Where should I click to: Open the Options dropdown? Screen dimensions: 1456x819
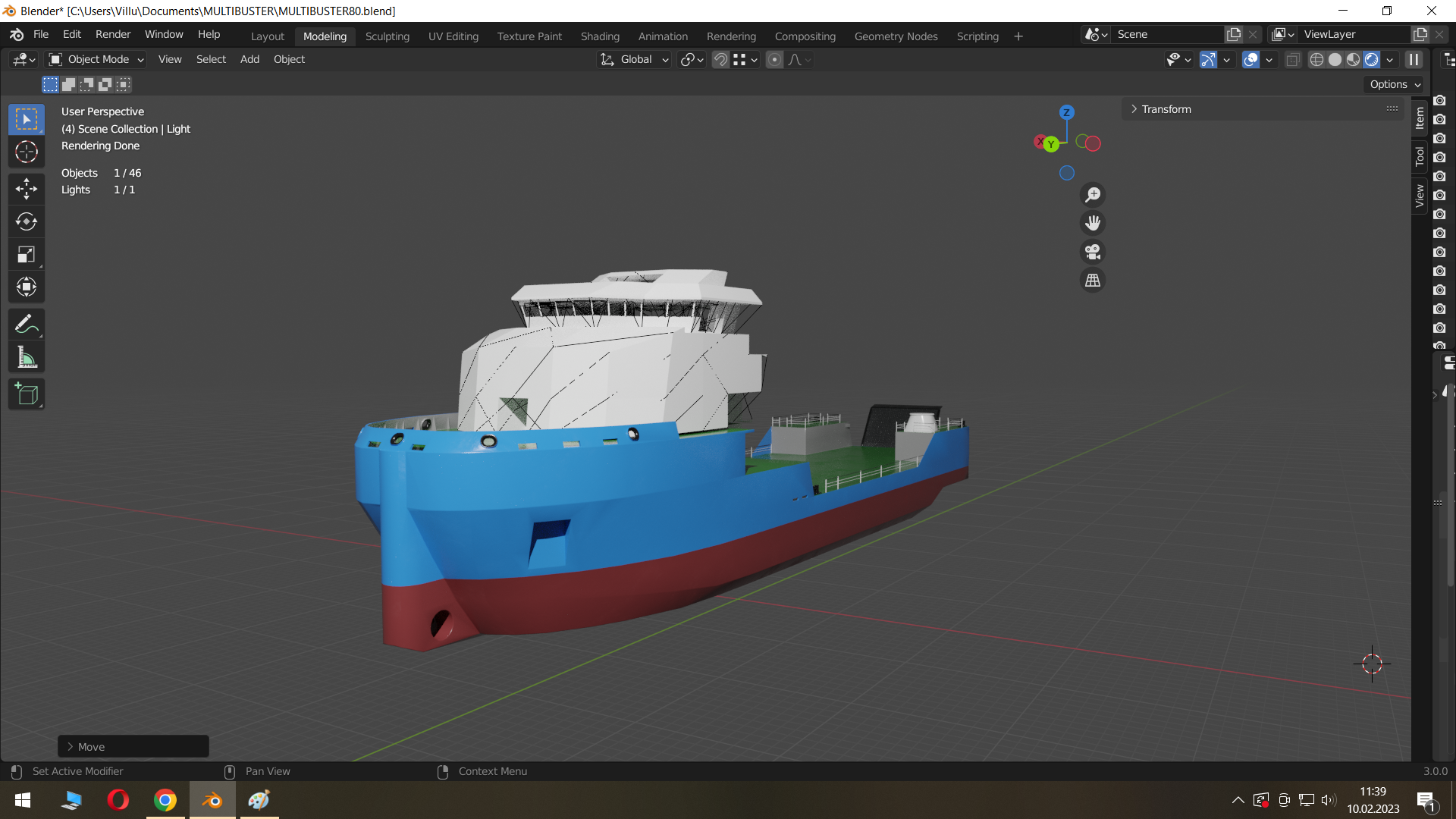tap(1394, 84)
